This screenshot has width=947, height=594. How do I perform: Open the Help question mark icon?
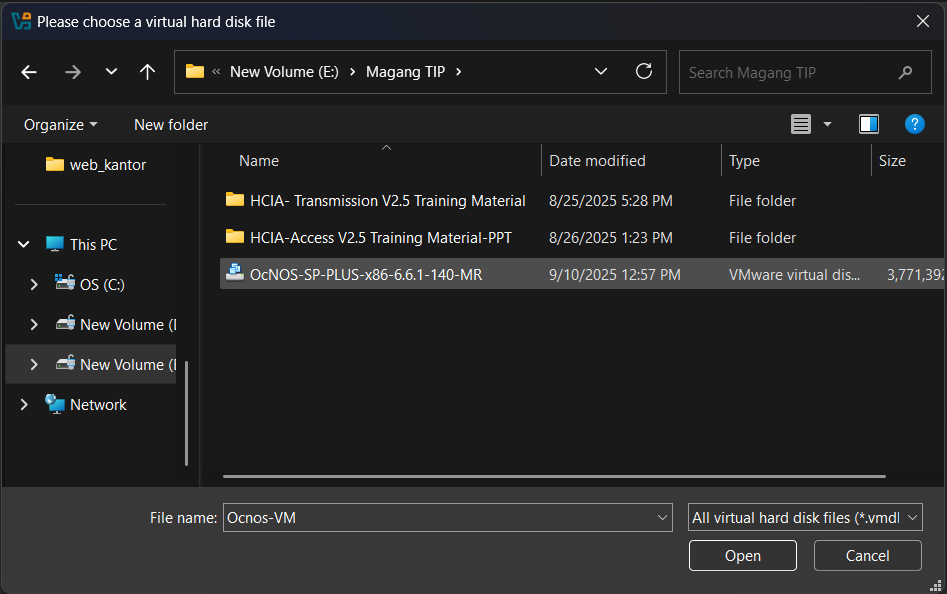914,124
